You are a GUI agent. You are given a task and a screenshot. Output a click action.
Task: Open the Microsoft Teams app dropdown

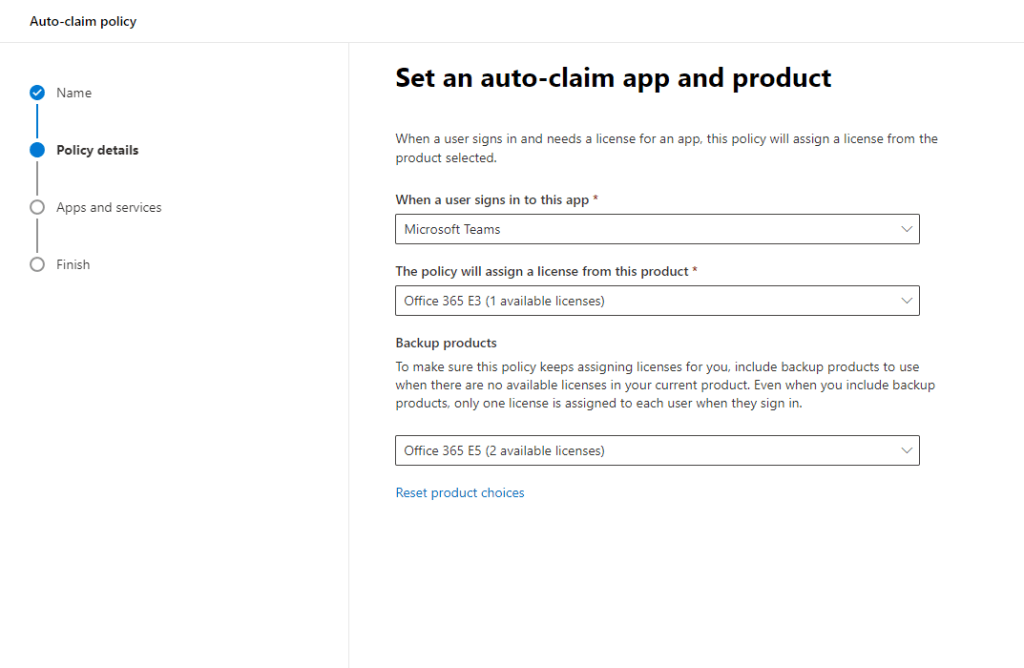click(x=640, y=229)
